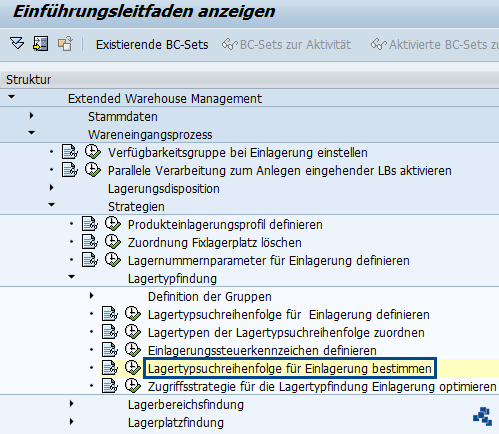Execute activity icon for Produkteinlagerungsprofil definieren

click(113, 224)
